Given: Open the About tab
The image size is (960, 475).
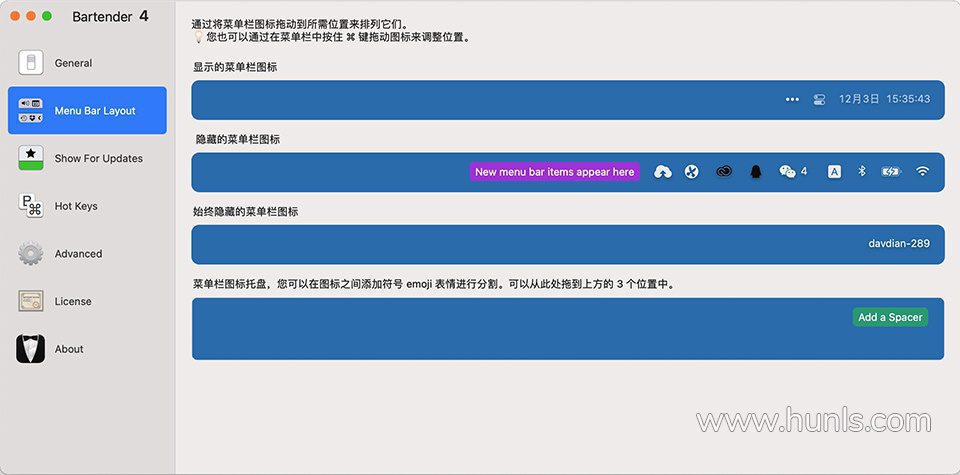Looking at the screenshot, I should 87,349.
